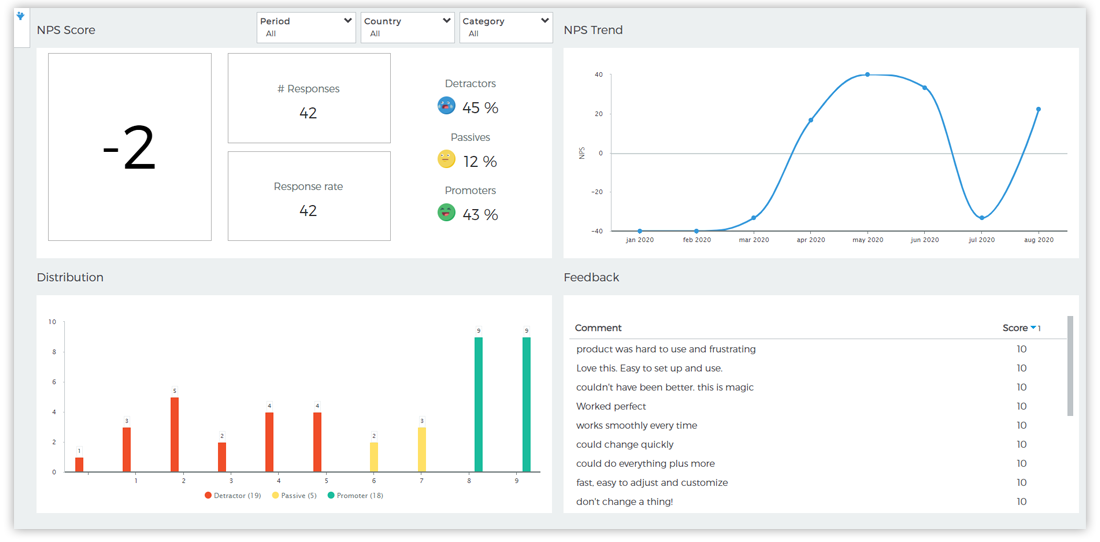Screen dimensions: 1100x542
Task: Open the Category filter dropdown
Action: click(506, 27)
